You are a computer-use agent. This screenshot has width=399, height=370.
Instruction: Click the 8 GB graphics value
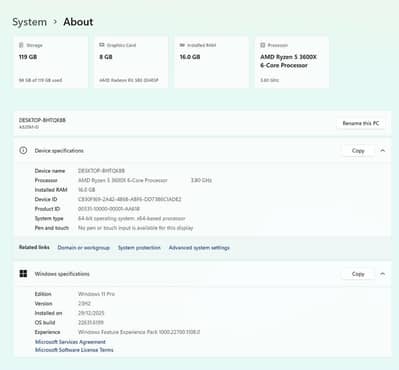106,57
